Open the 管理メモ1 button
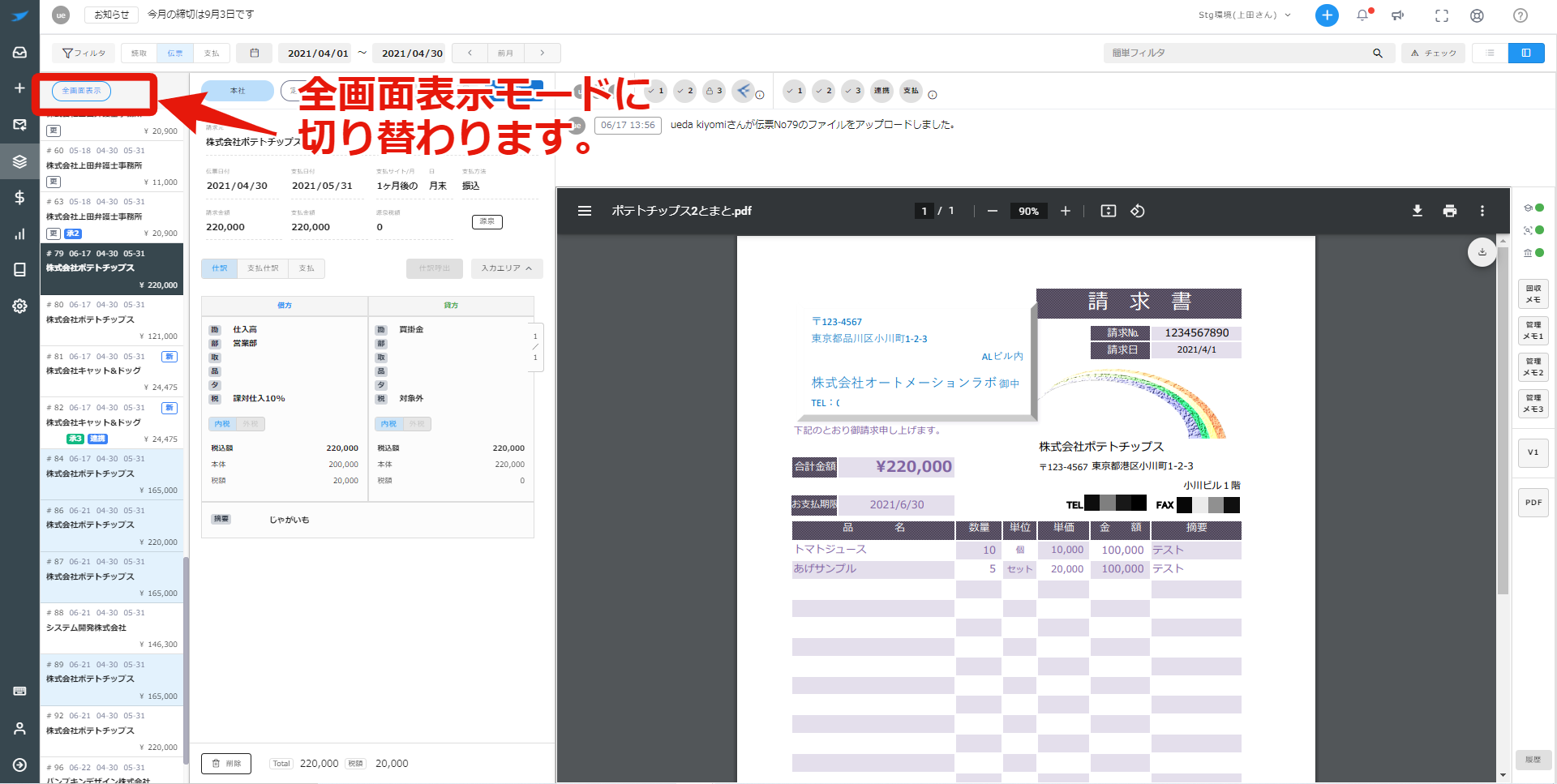This screenshot has width=1557, height=784. (1533, 331)
